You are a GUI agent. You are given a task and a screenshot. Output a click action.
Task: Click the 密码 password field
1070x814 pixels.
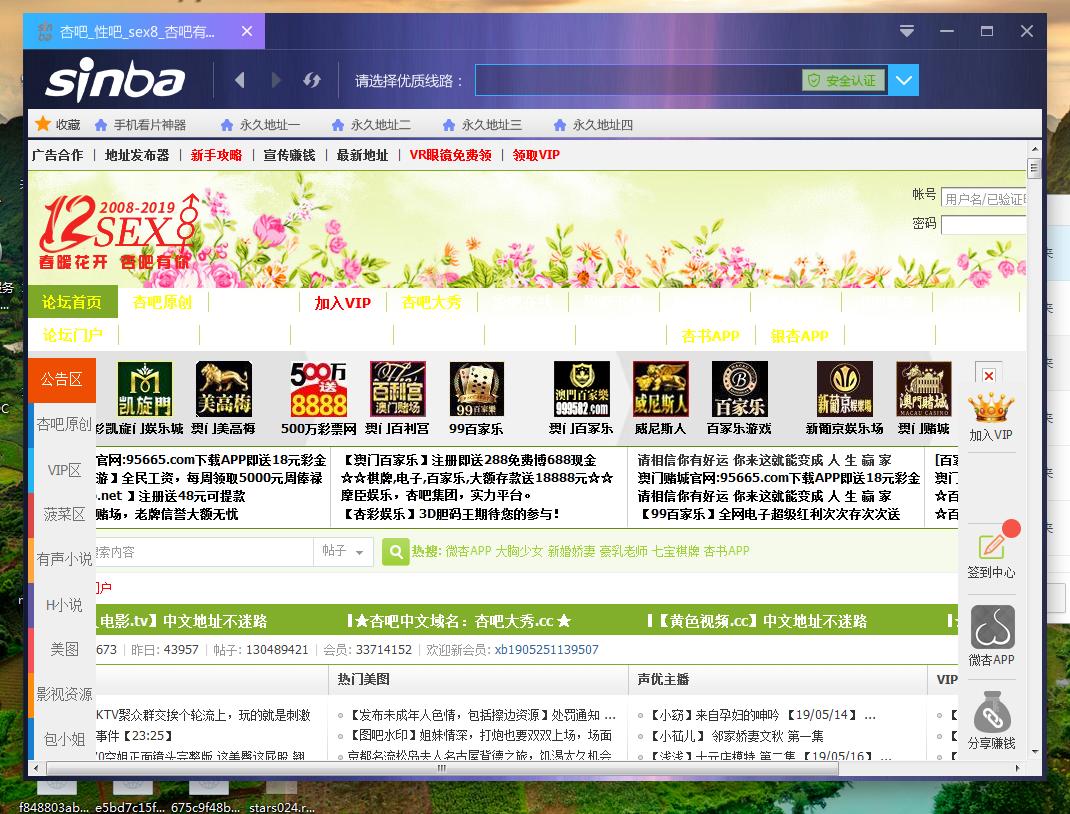click(x=983, y=224)
